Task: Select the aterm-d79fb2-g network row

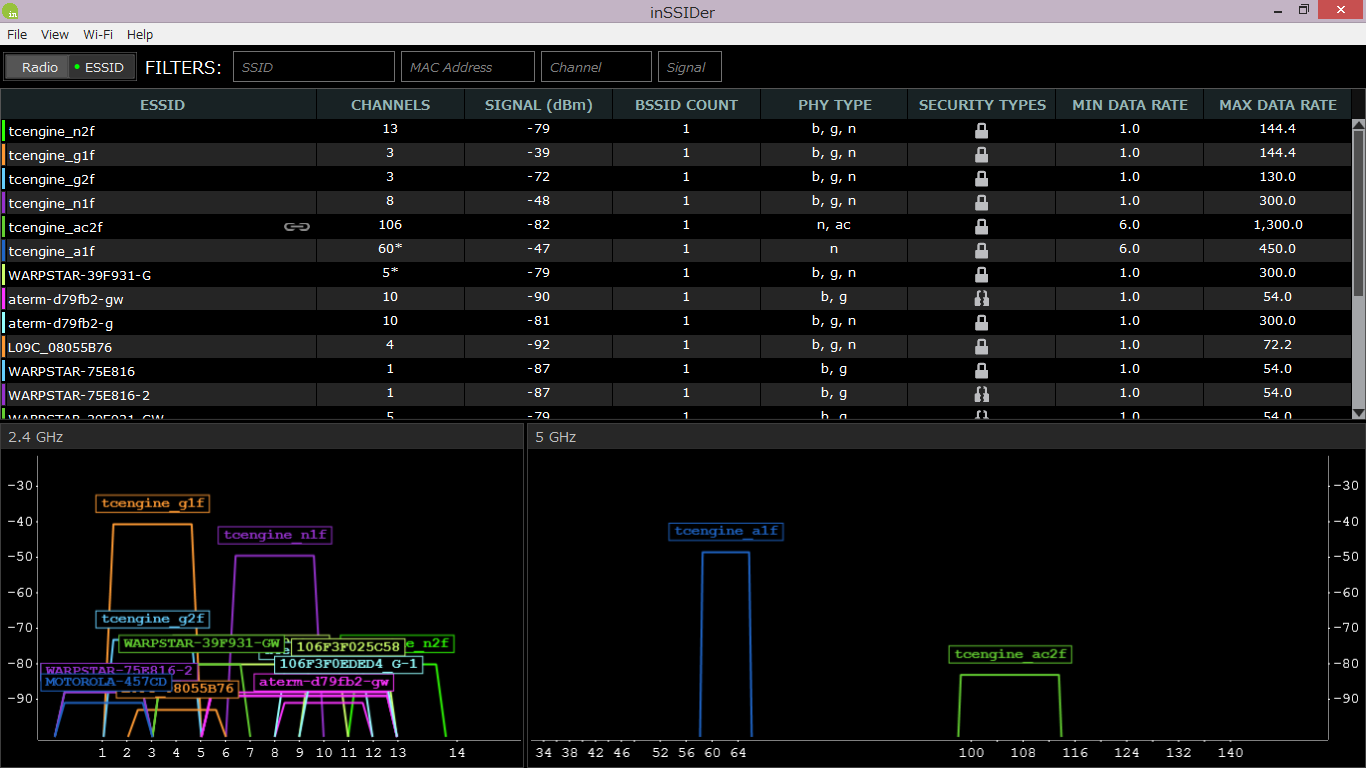Action: (x=676, y=322)
